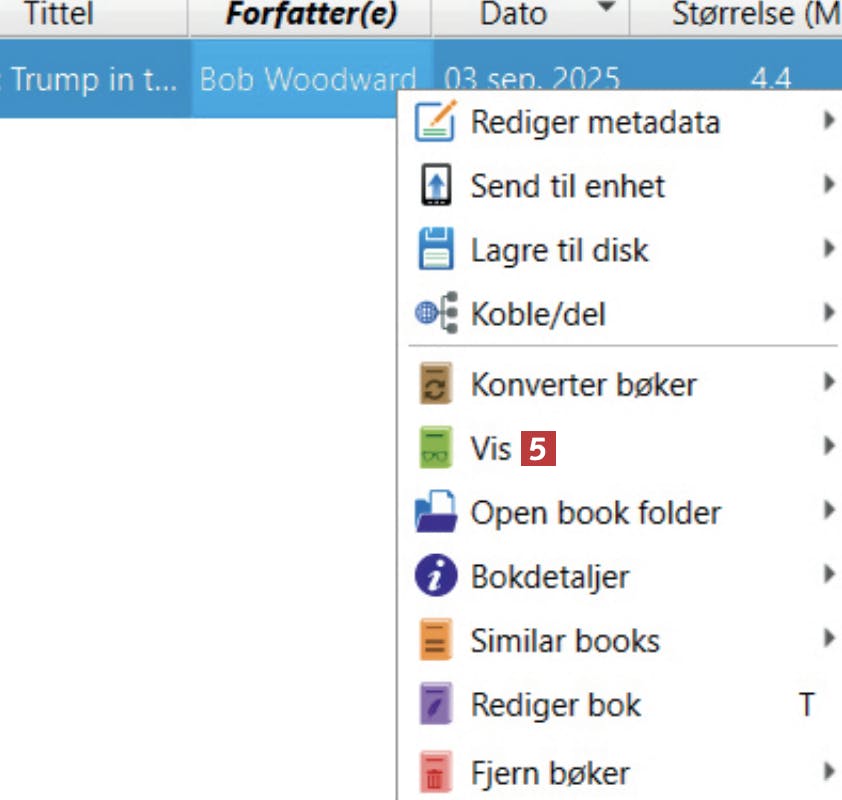Click the Send til enhet device icon
This screenshot has height=800, width=842.
(435, 186)
